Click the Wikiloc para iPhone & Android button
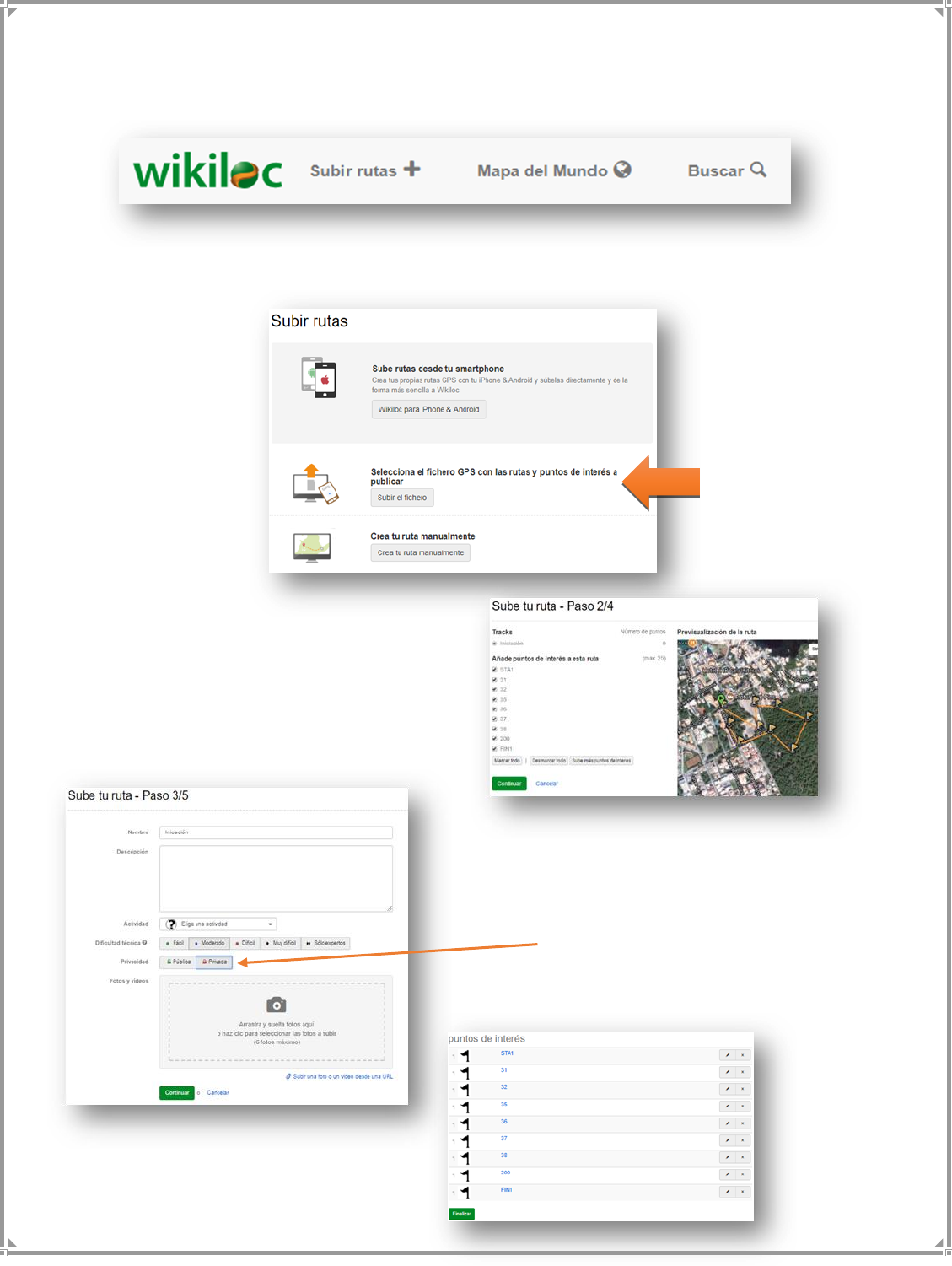This screenshot has height=1266, width=952. tap(428, 409)
